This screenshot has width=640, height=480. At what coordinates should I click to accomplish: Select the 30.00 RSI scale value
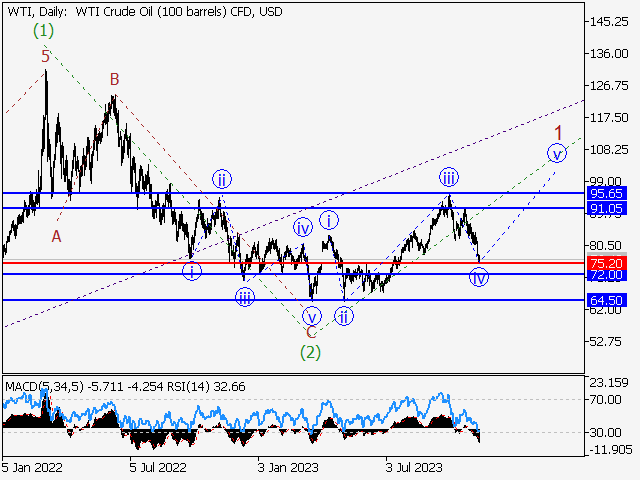606,432
